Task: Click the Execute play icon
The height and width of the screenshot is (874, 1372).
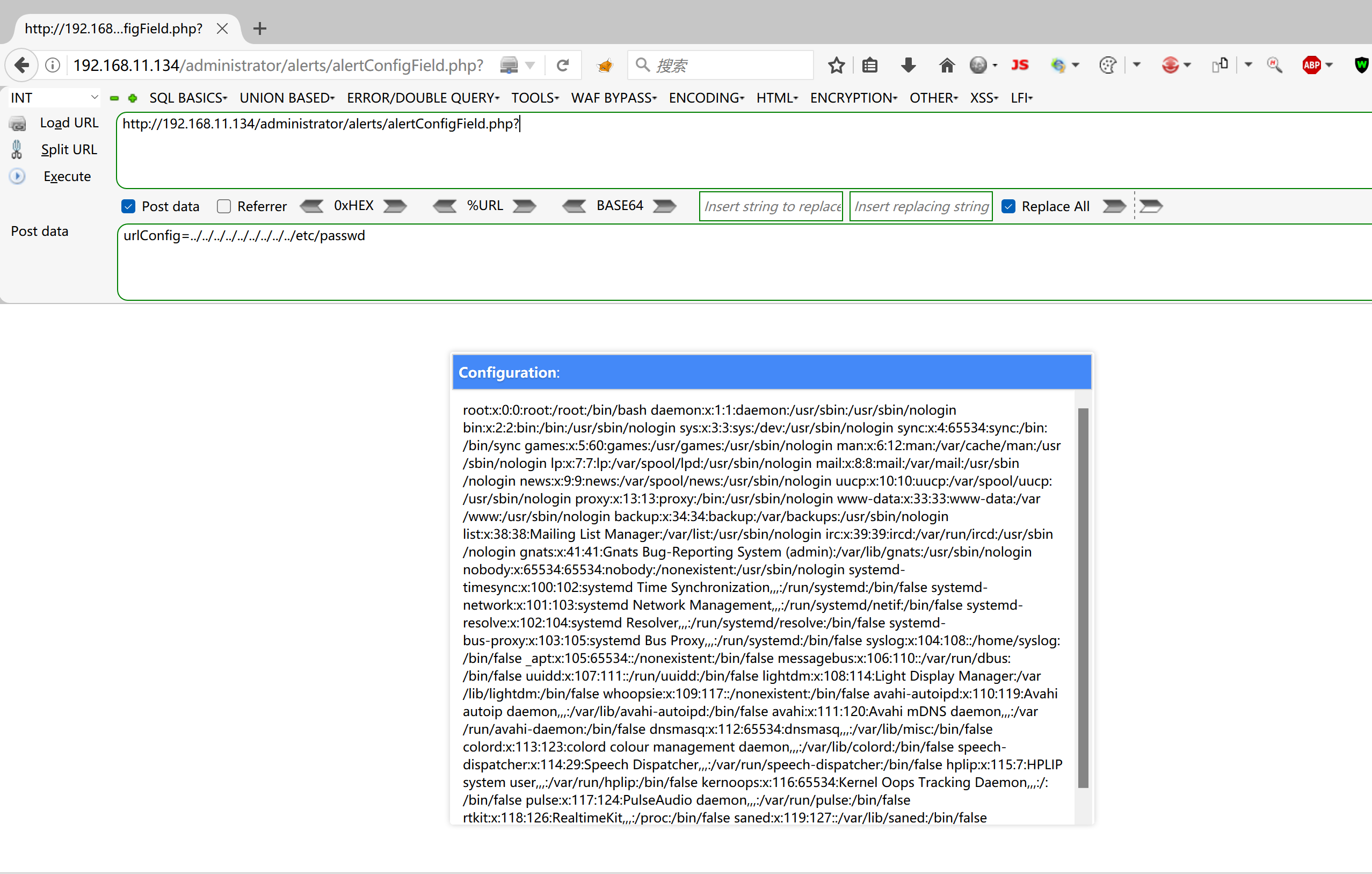Action: point(18,176)
